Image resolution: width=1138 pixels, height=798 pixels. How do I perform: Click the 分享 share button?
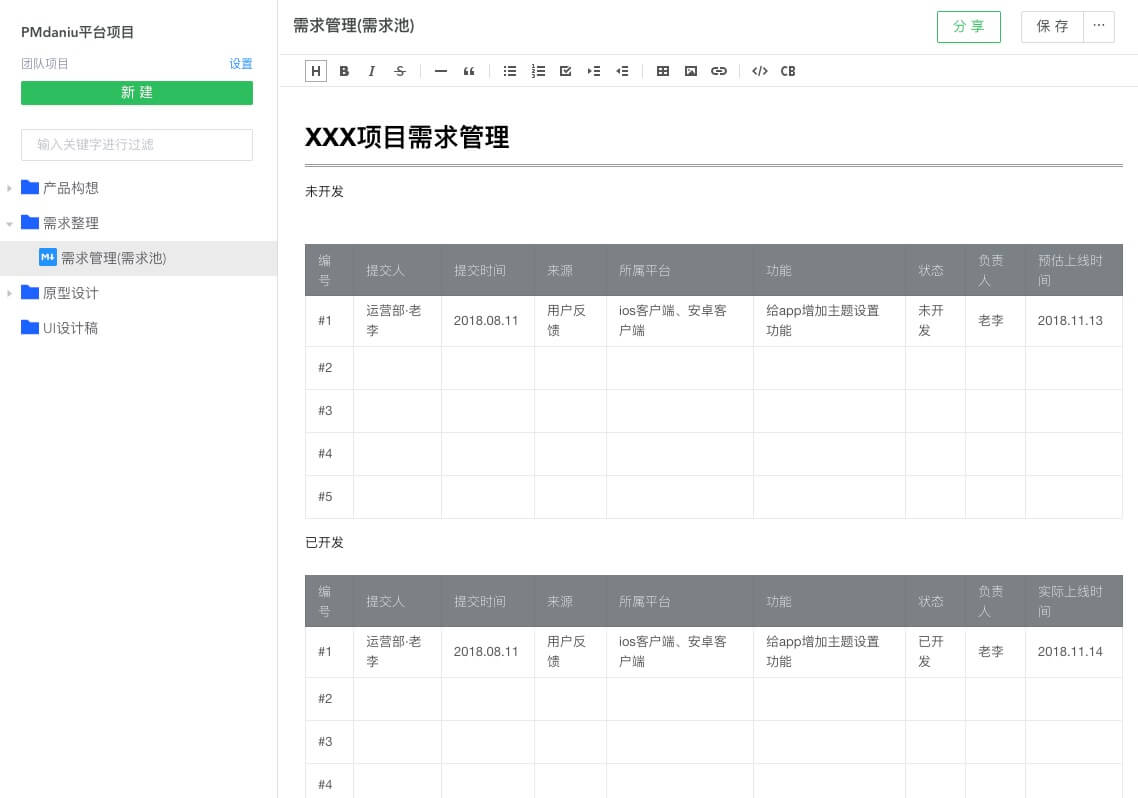(x=968, y=27)
